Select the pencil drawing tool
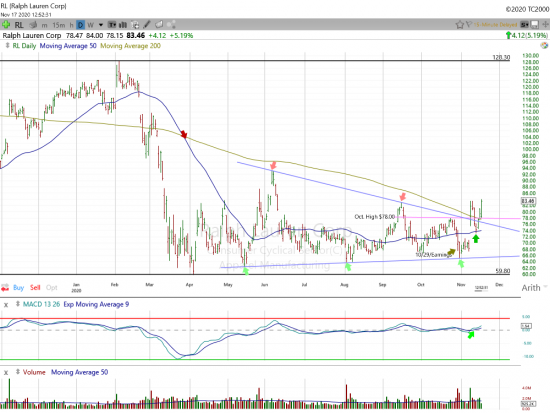 [147, 24]
